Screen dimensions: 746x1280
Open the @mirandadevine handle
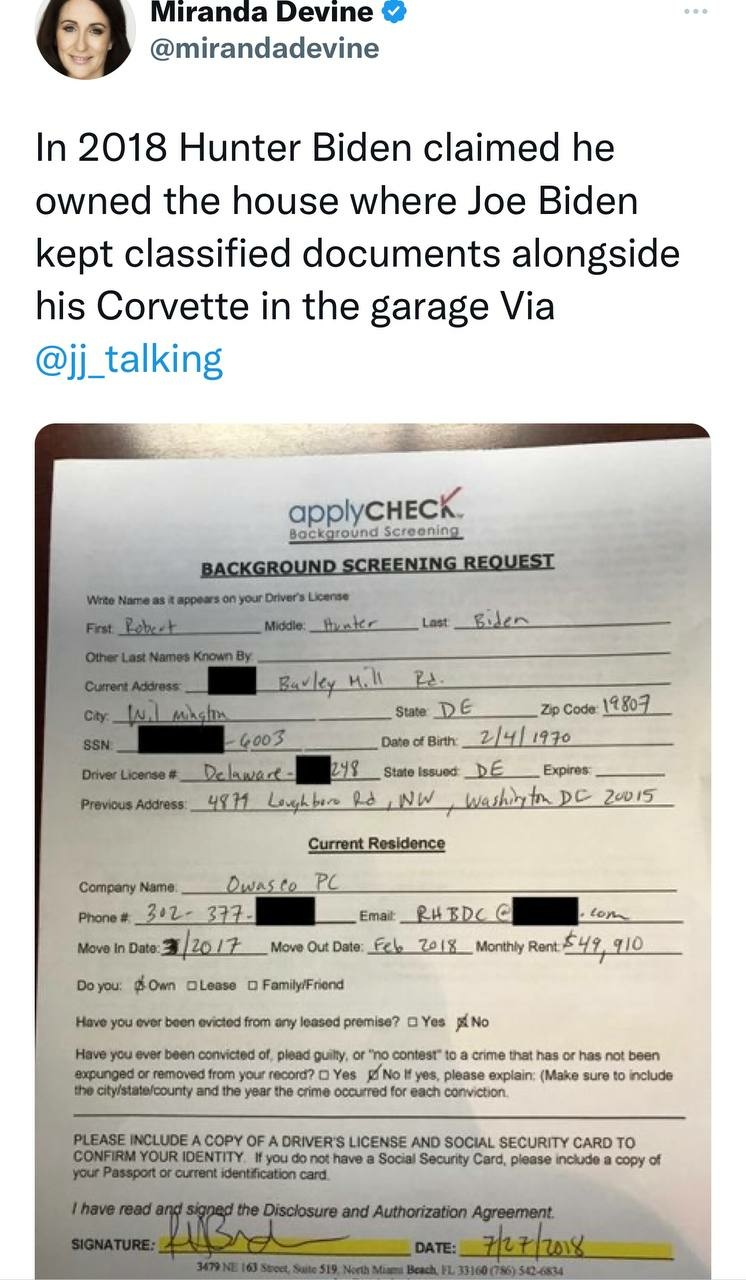click(x=264, y=48)
